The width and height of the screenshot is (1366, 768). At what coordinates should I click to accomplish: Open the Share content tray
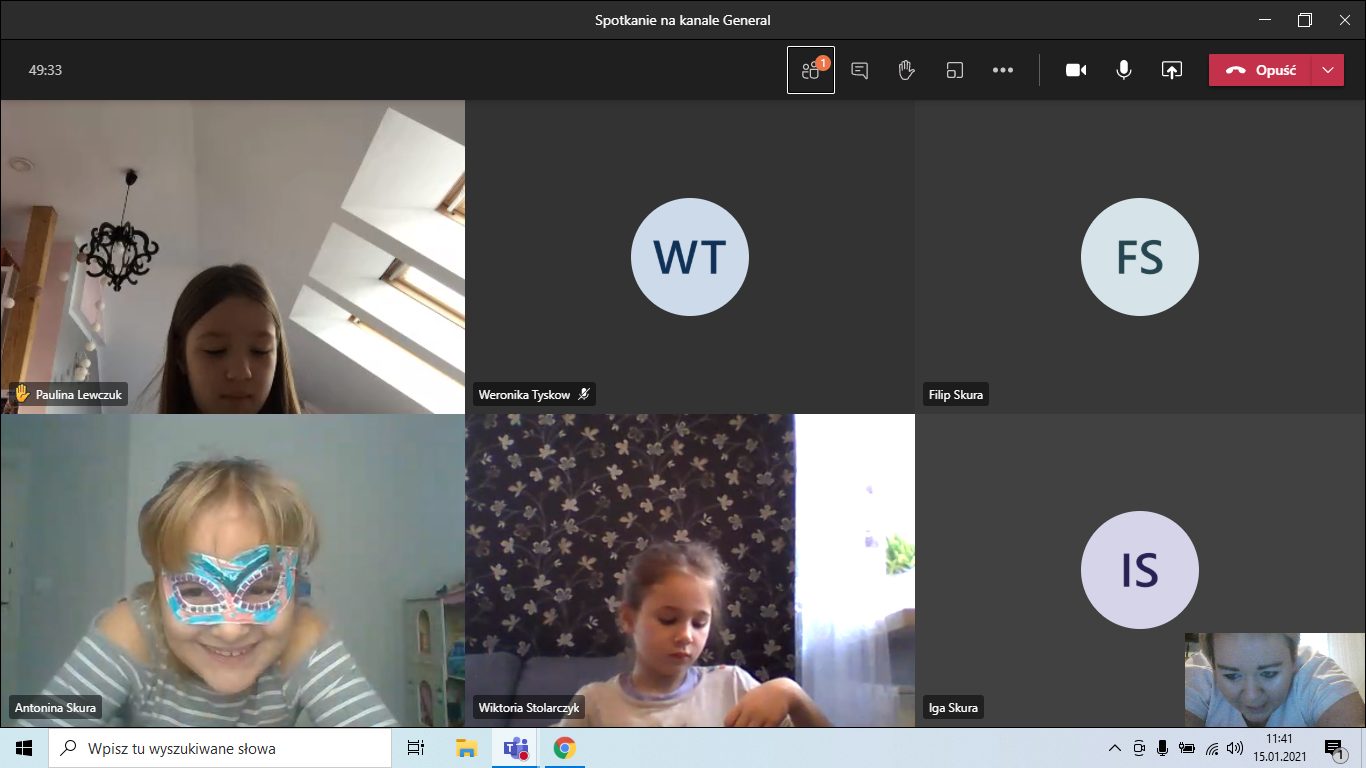coord(1172,70)
